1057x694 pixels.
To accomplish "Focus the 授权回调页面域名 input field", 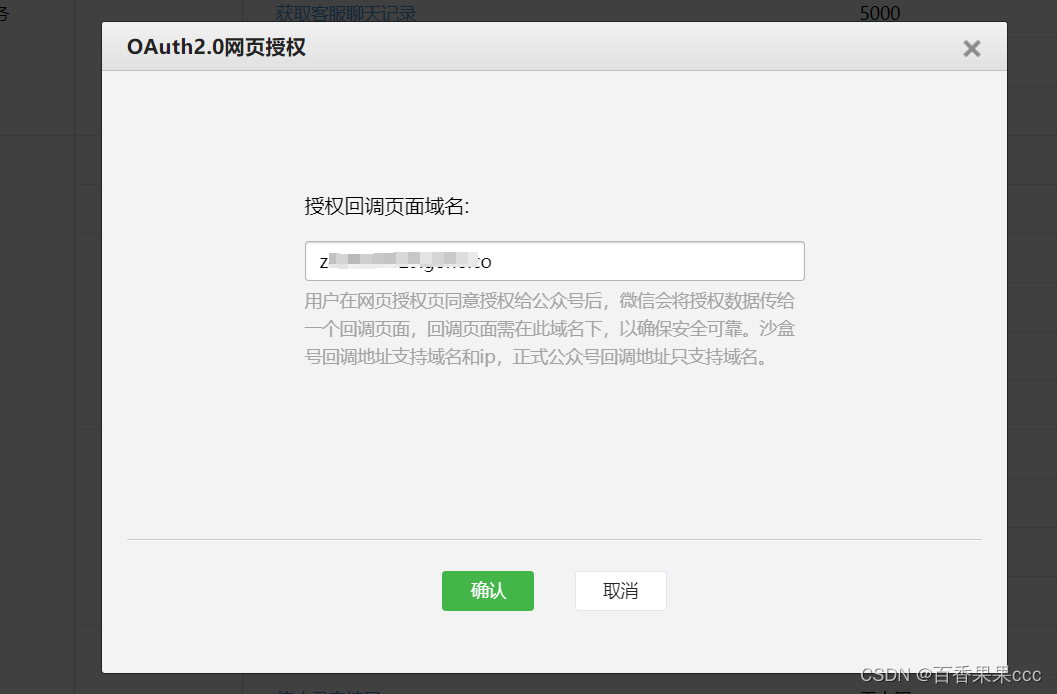I will tap(554, 261).
